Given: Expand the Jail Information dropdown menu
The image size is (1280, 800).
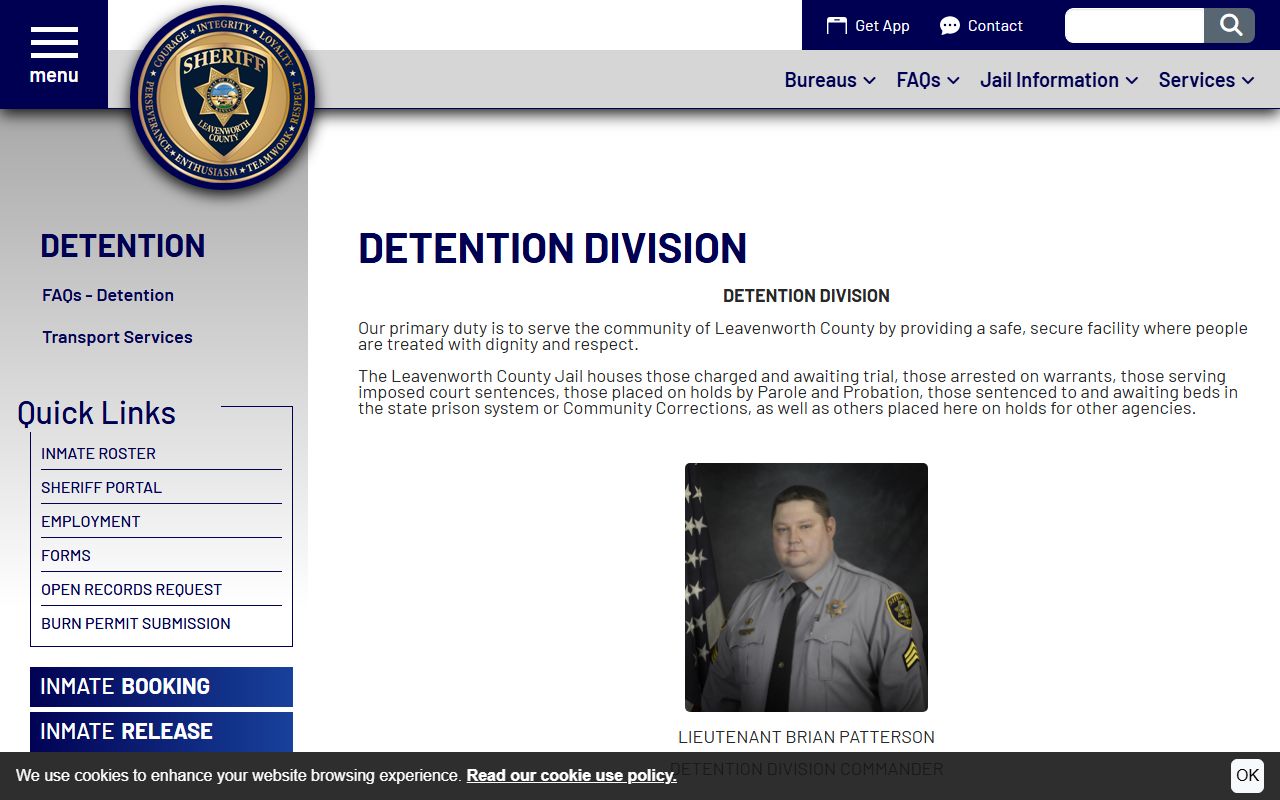Looking at the screenshot, I should 1059,80.
